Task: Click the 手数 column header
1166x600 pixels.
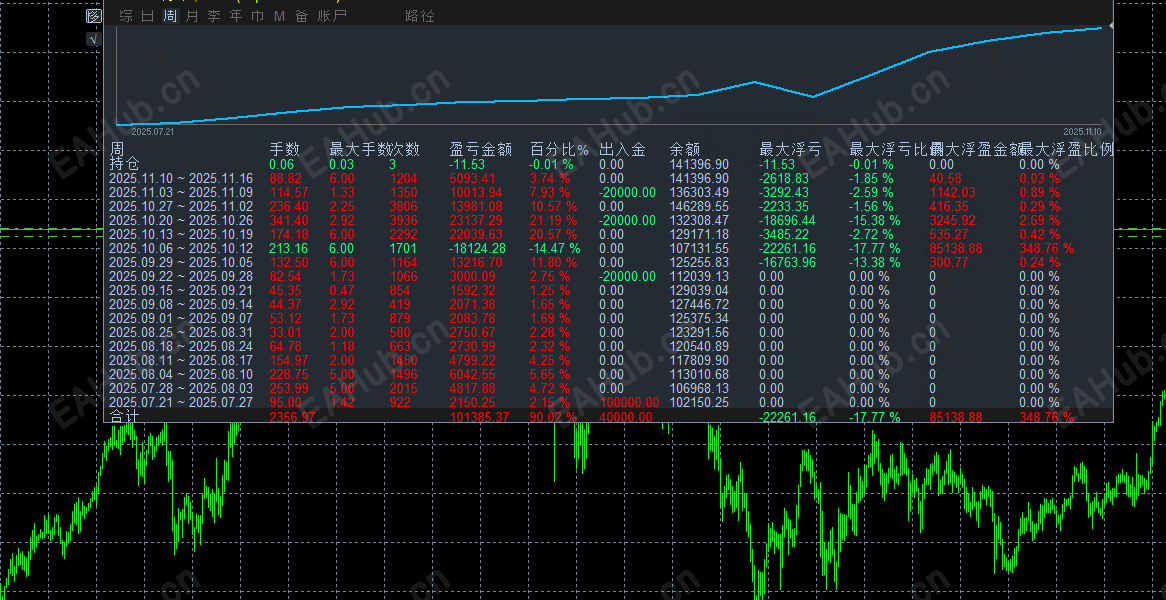Action: [284, 149]
